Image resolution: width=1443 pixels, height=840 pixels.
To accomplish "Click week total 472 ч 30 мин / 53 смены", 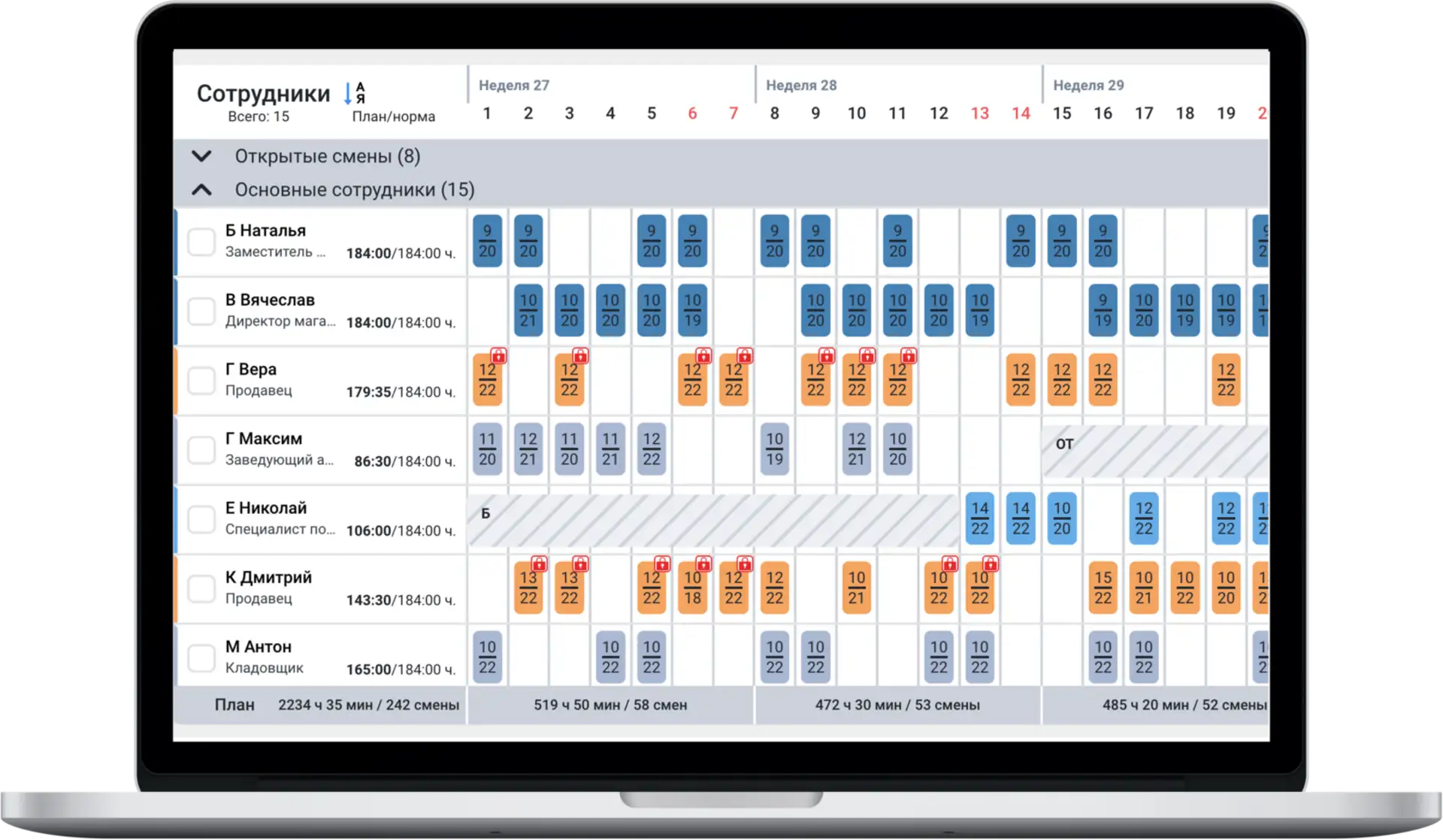I will (897, 706).
